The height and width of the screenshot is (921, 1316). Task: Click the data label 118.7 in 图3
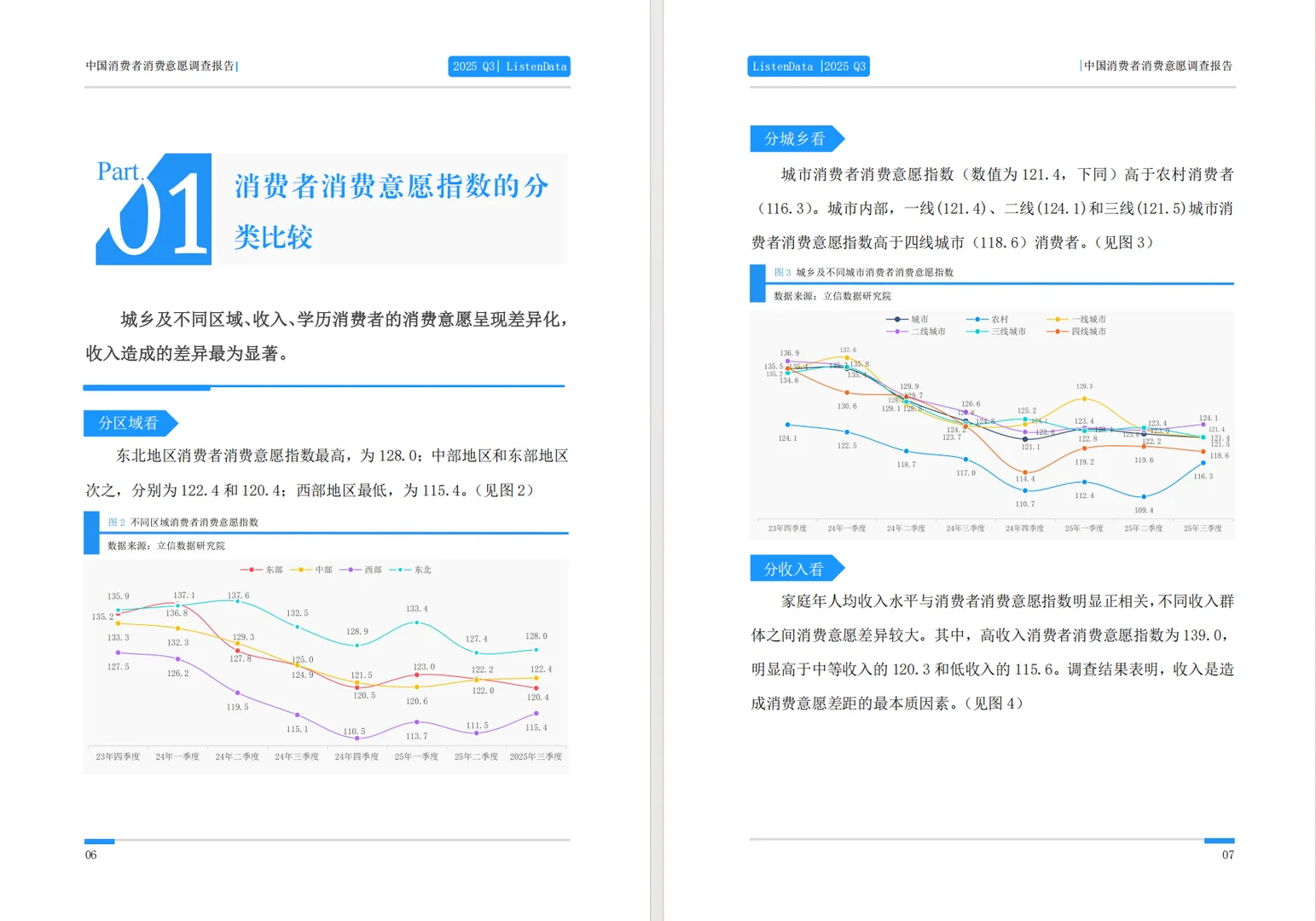point(907,465)
